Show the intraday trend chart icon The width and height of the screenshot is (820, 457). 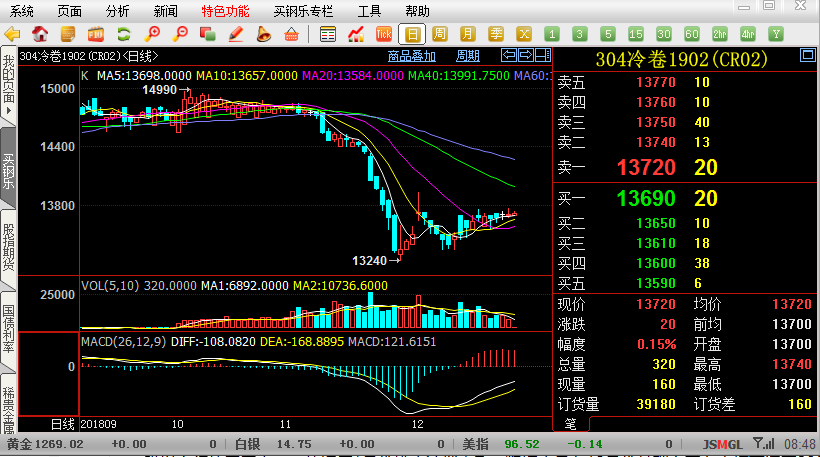[x=356, y=35]
